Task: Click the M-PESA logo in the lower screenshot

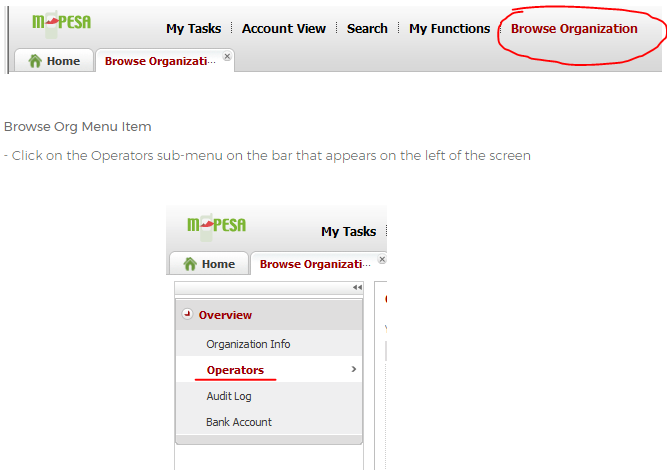Action: click(x=216, y=225)
